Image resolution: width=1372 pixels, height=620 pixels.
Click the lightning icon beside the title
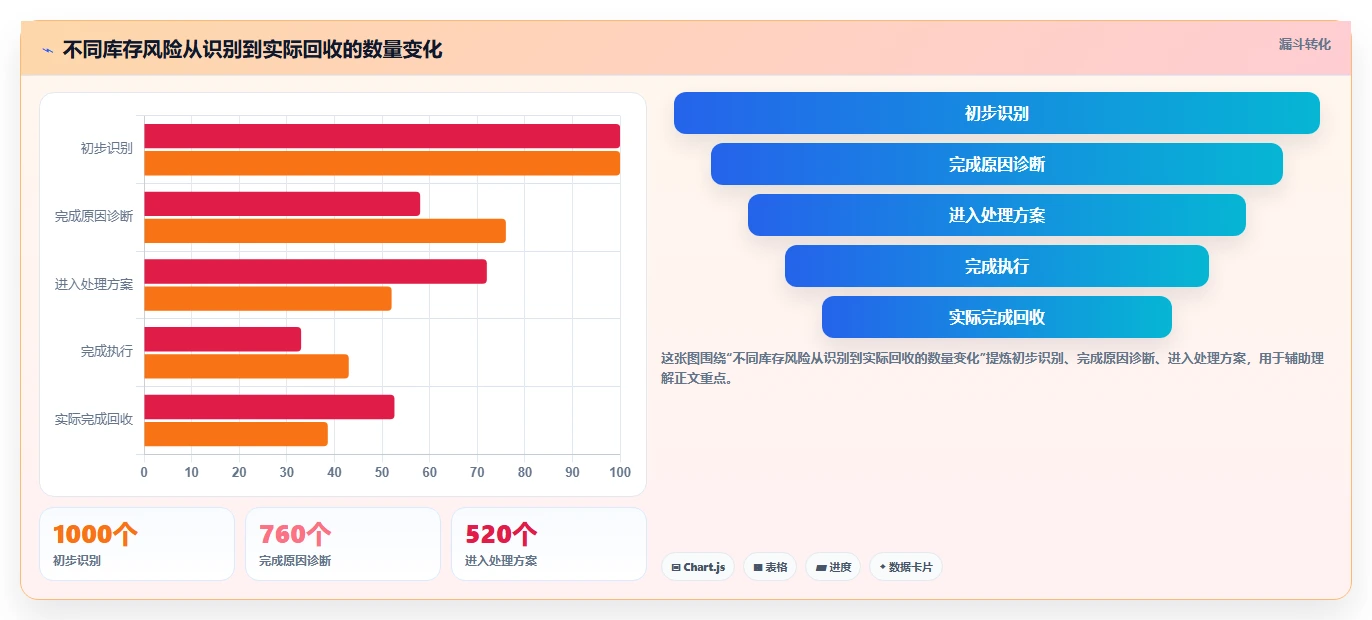[47, 50]
